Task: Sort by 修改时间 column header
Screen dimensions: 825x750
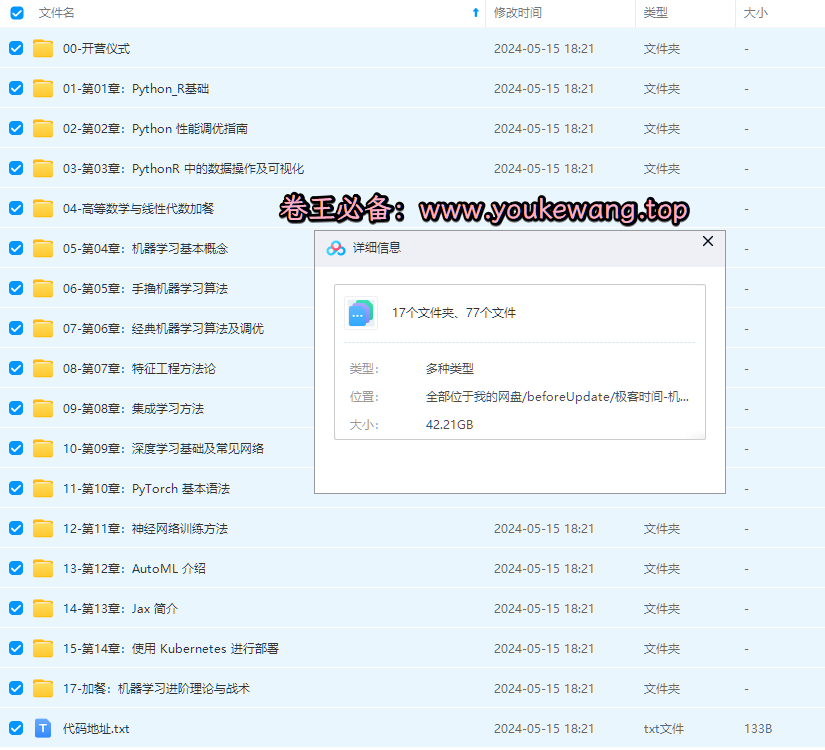Action: pos(518,13)
